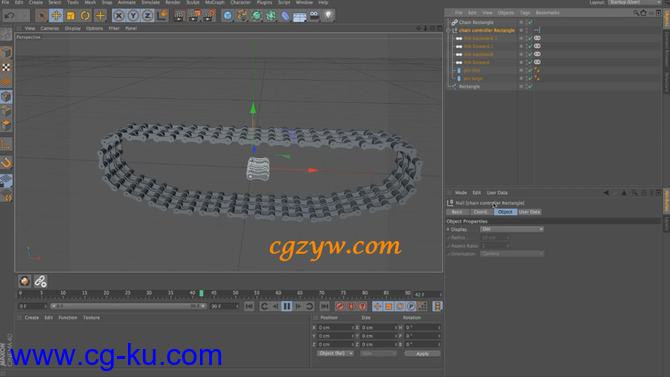Toggle Parameter keyframe recording P button
The height and width of the screenshot is (377, 670).
coord(411,306)
